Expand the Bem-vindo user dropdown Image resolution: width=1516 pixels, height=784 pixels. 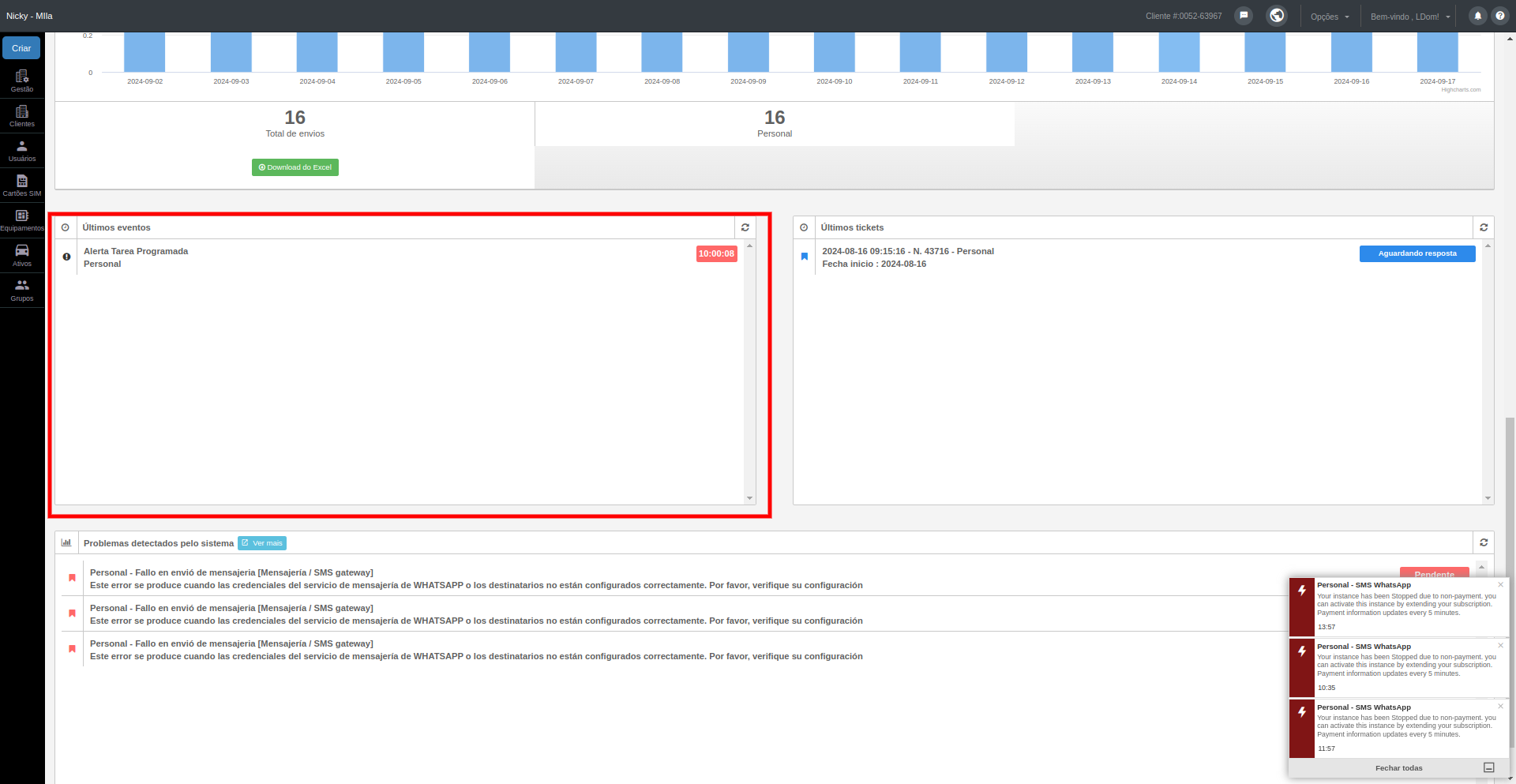[x=1410, y=17]
